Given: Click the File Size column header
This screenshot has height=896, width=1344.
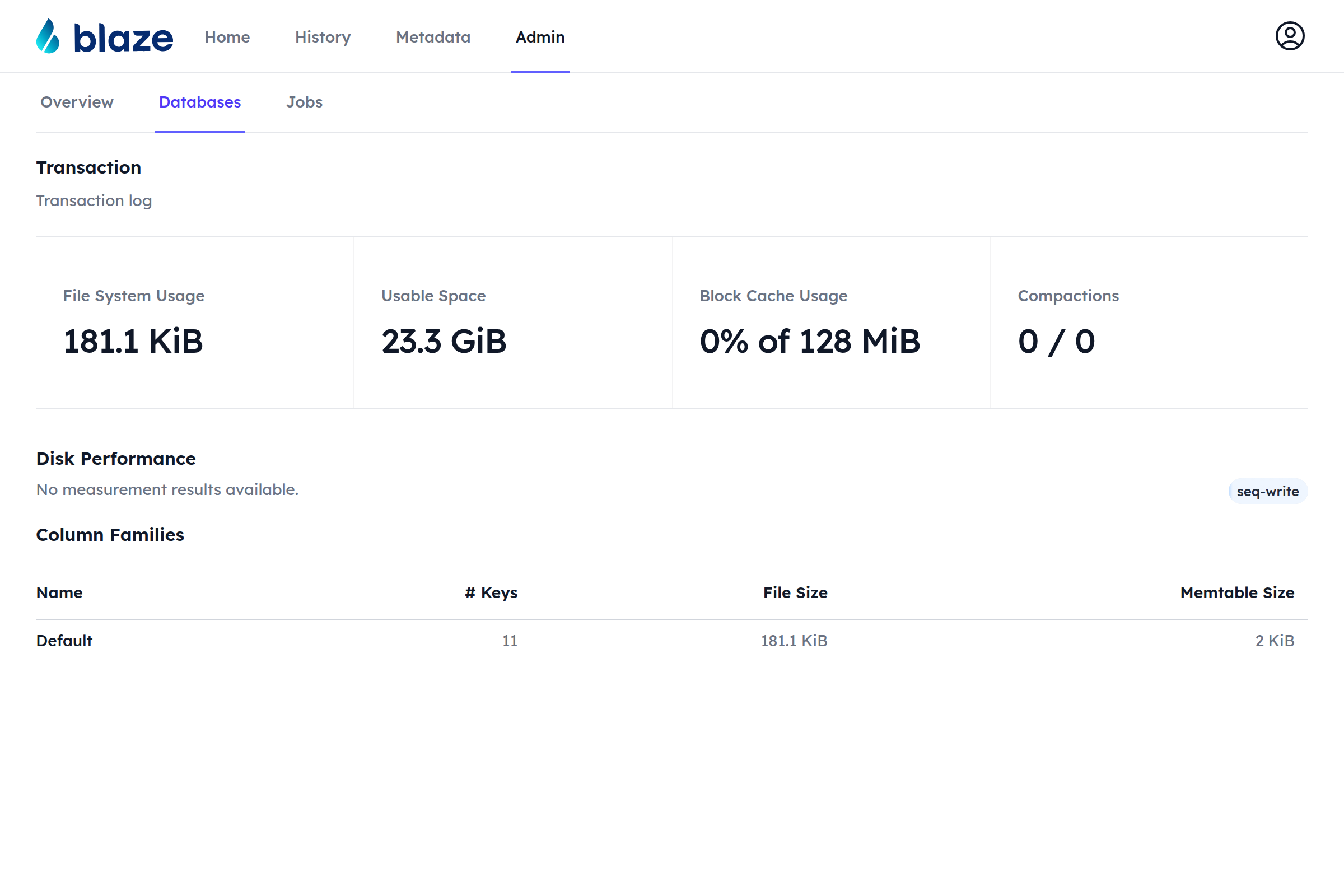Looking at the screenshot, I should point(795,592).
